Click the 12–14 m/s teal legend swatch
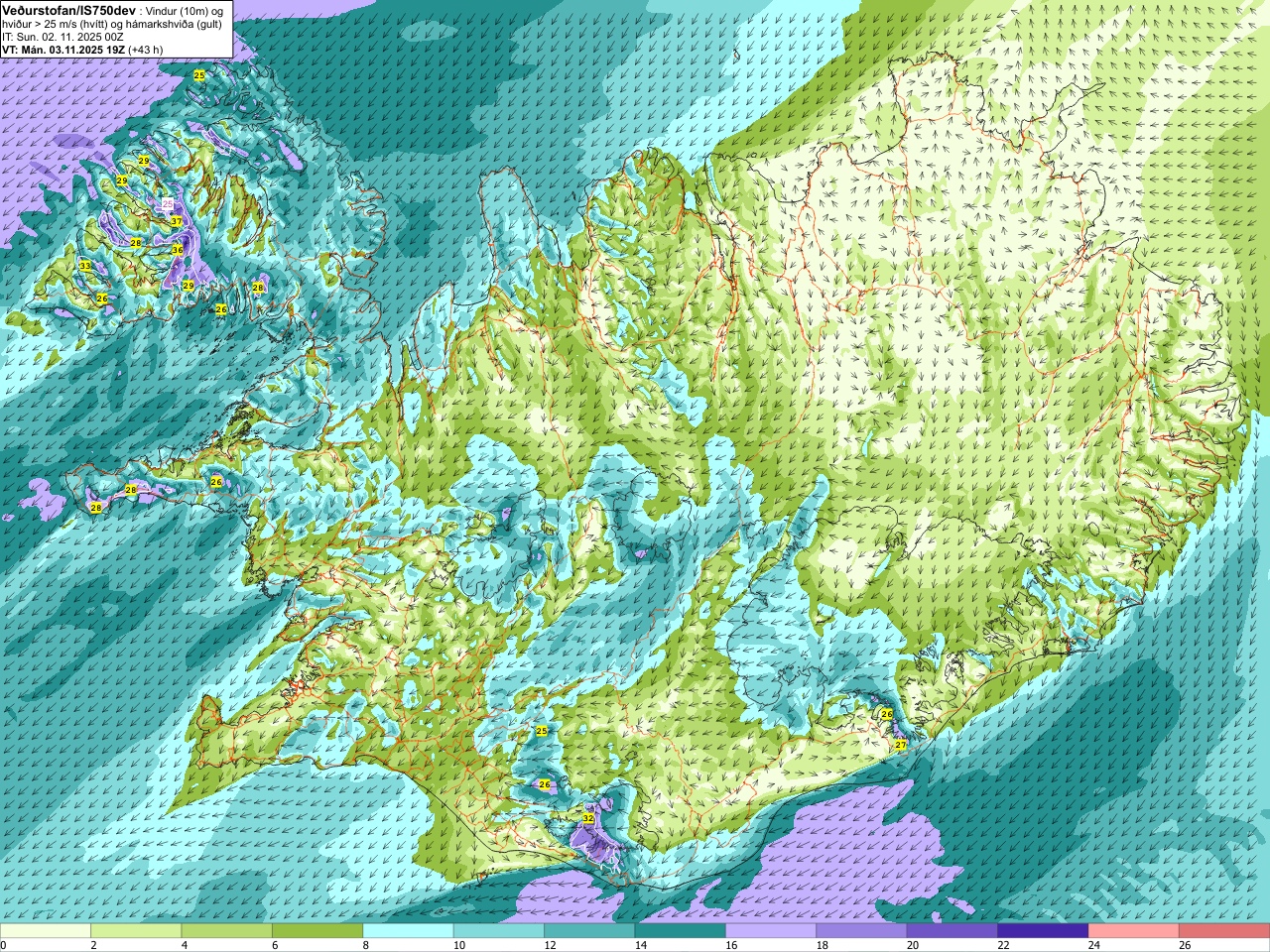The image size is (1270, 952). [x=589, y=931]
